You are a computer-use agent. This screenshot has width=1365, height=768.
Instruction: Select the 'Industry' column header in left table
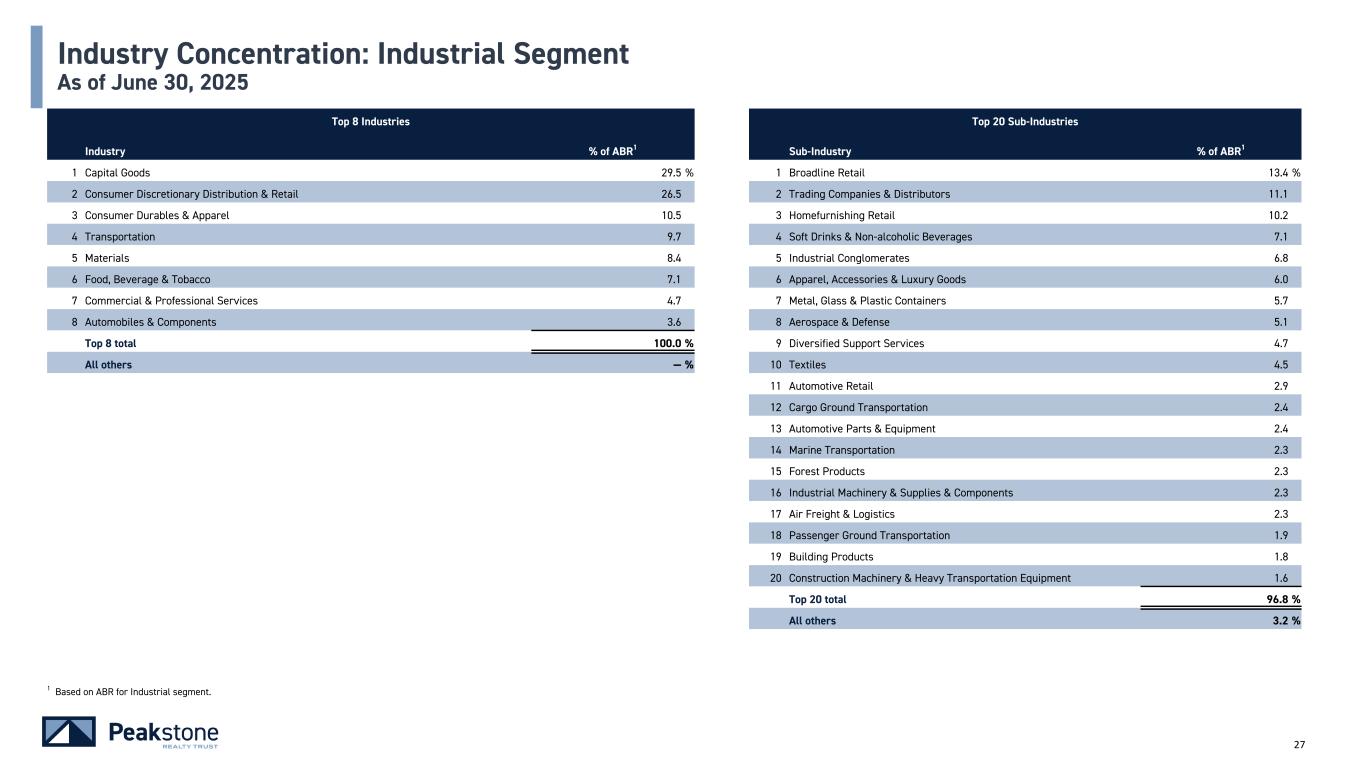[x=105, y=152]
